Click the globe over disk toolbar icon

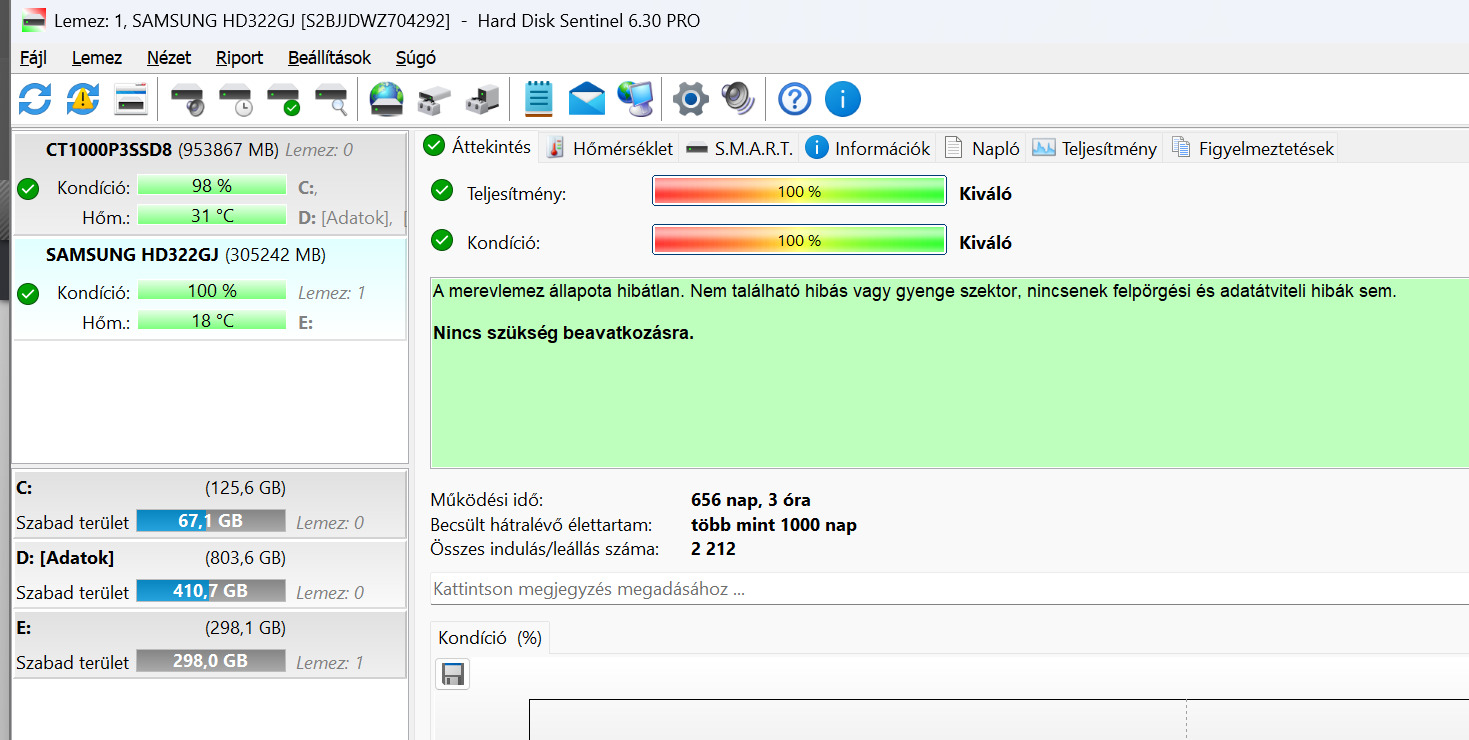386,99
